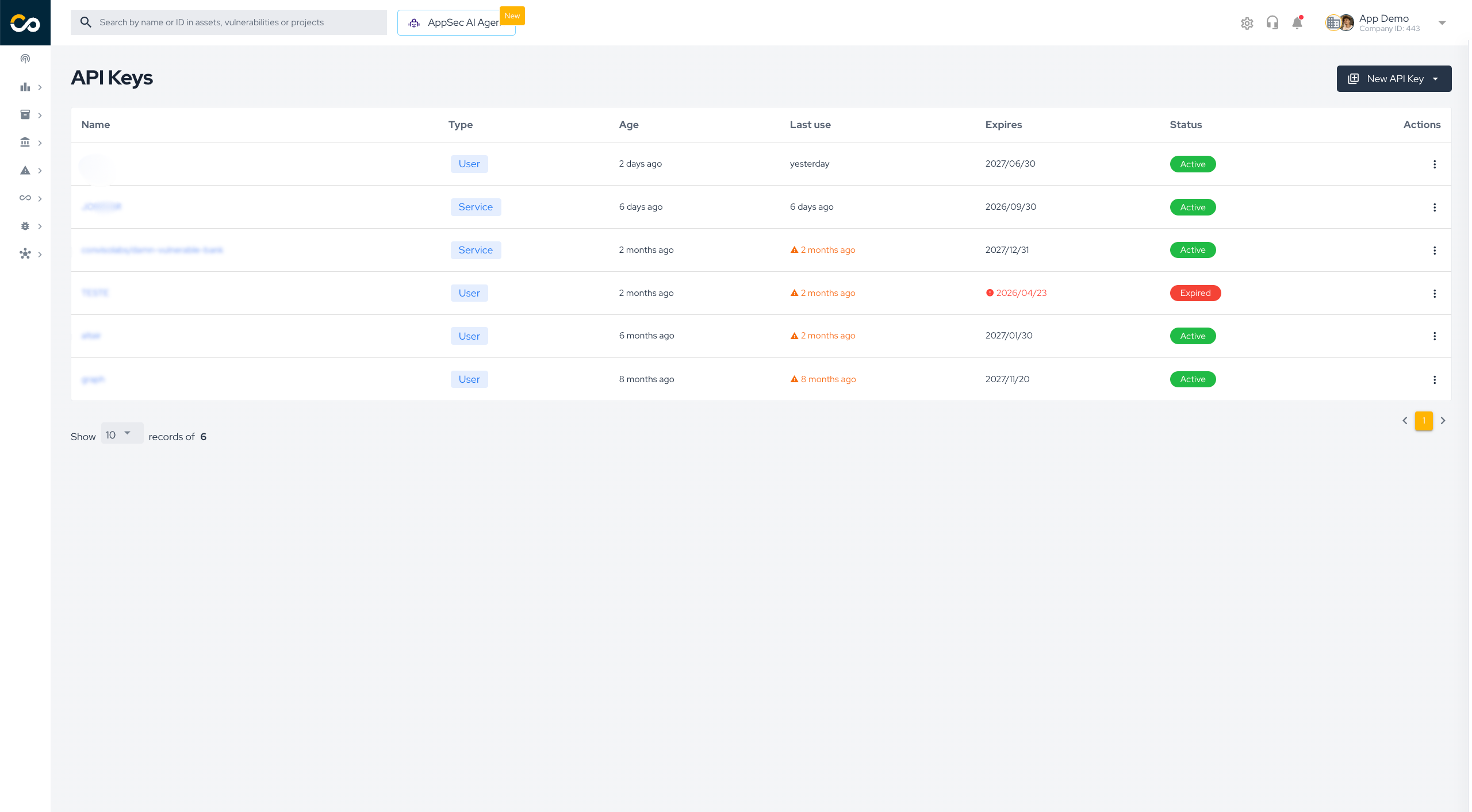Click the headset support icon
Image resolution: width=1472 pixels, height=812 pixels.
1272,23
